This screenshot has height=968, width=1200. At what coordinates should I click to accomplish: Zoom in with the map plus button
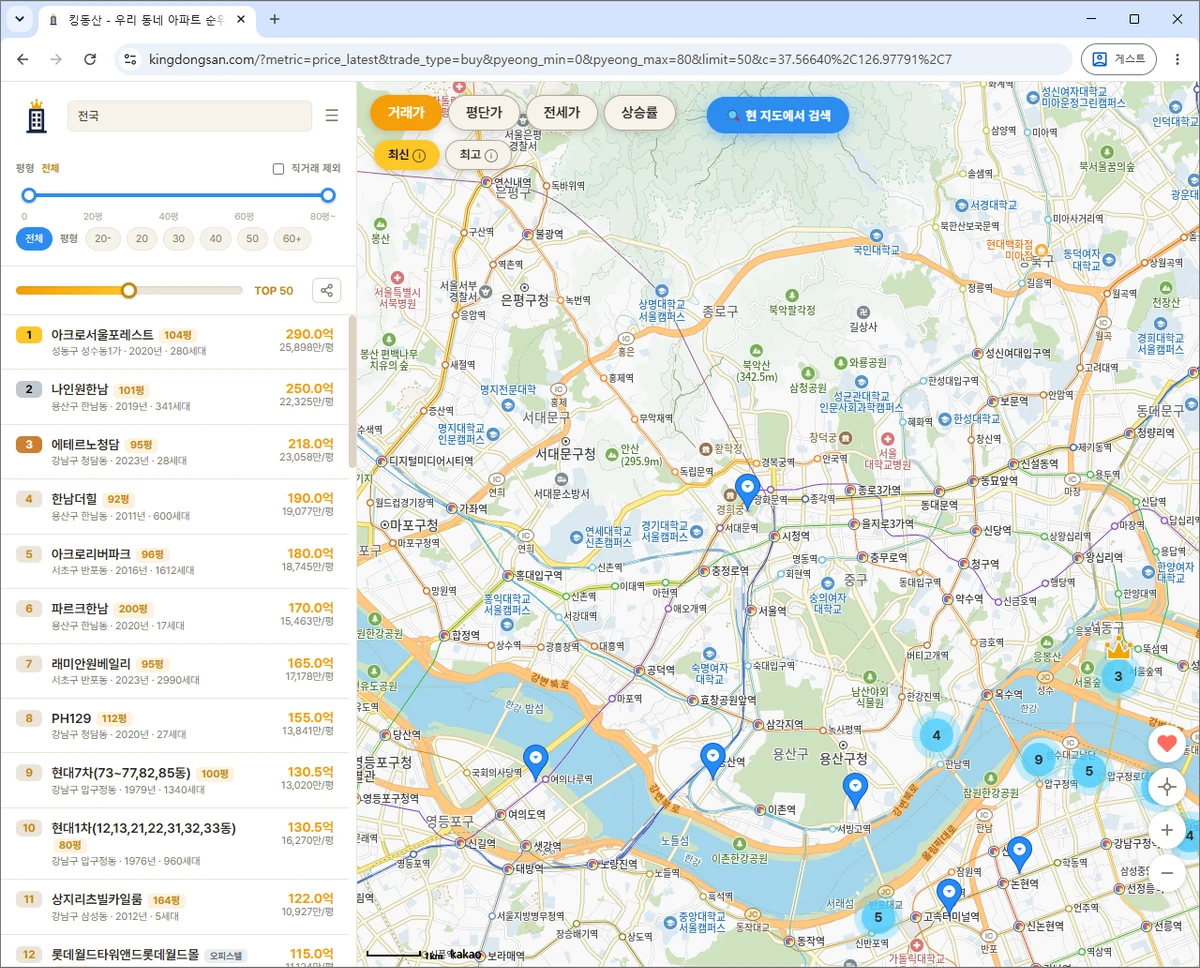(x=1166, y=830)
